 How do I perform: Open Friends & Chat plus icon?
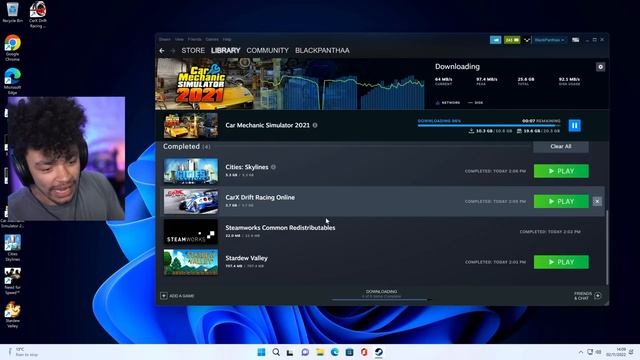598,296
